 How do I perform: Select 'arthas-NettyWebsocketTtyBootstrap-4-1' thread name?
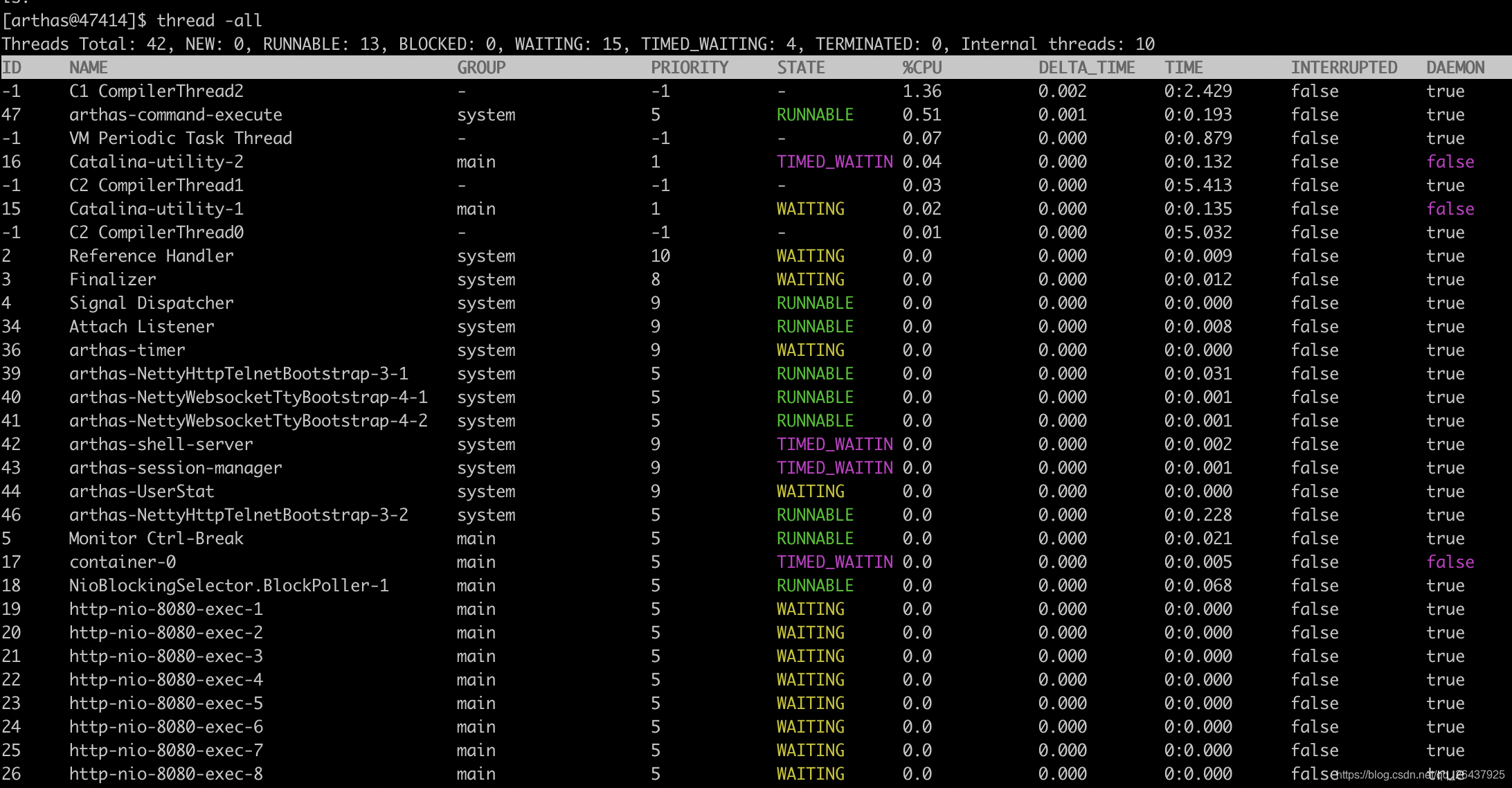click(249, 397)
